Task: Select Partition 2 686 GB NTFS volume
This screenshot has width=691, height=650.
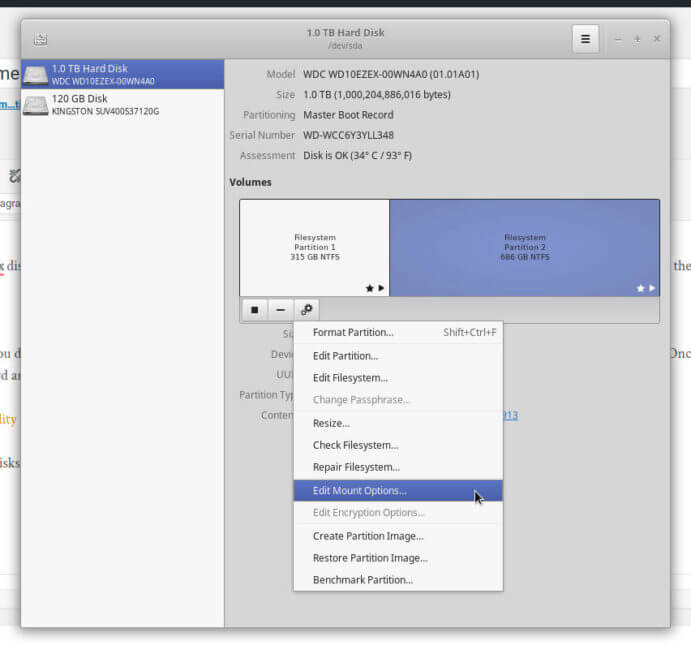Action: (x=524, y=248)
